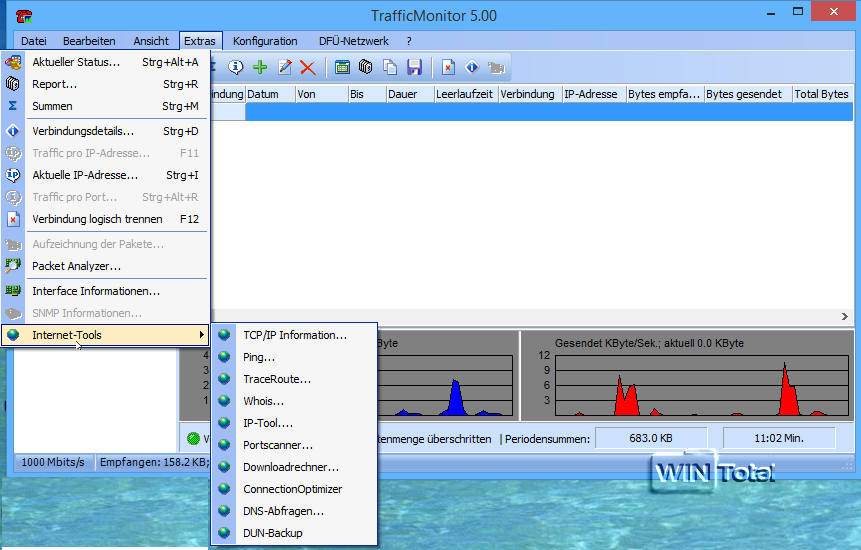The width and height of the screenshot is (861, 550).
Task: Click the green plus add icon in toolbar
Action: (260, 67)
